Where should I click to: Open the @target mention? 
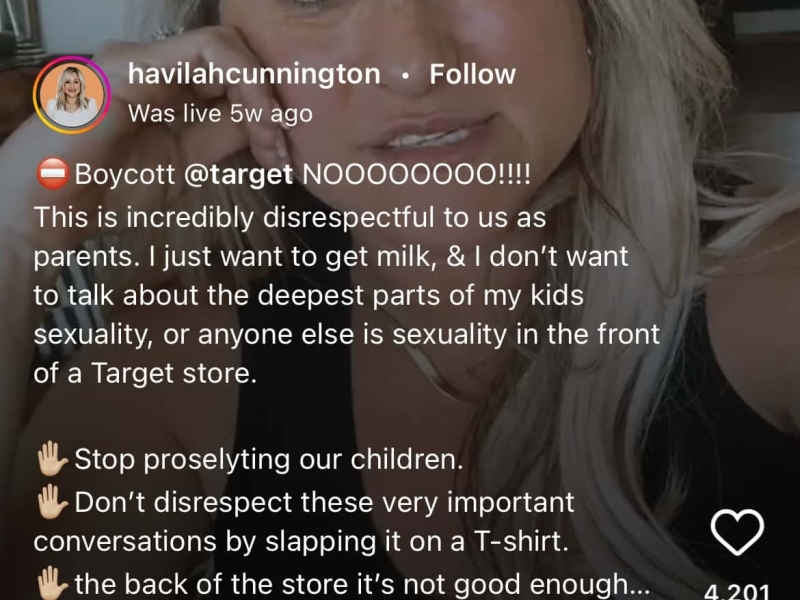[x=238, y=175]
